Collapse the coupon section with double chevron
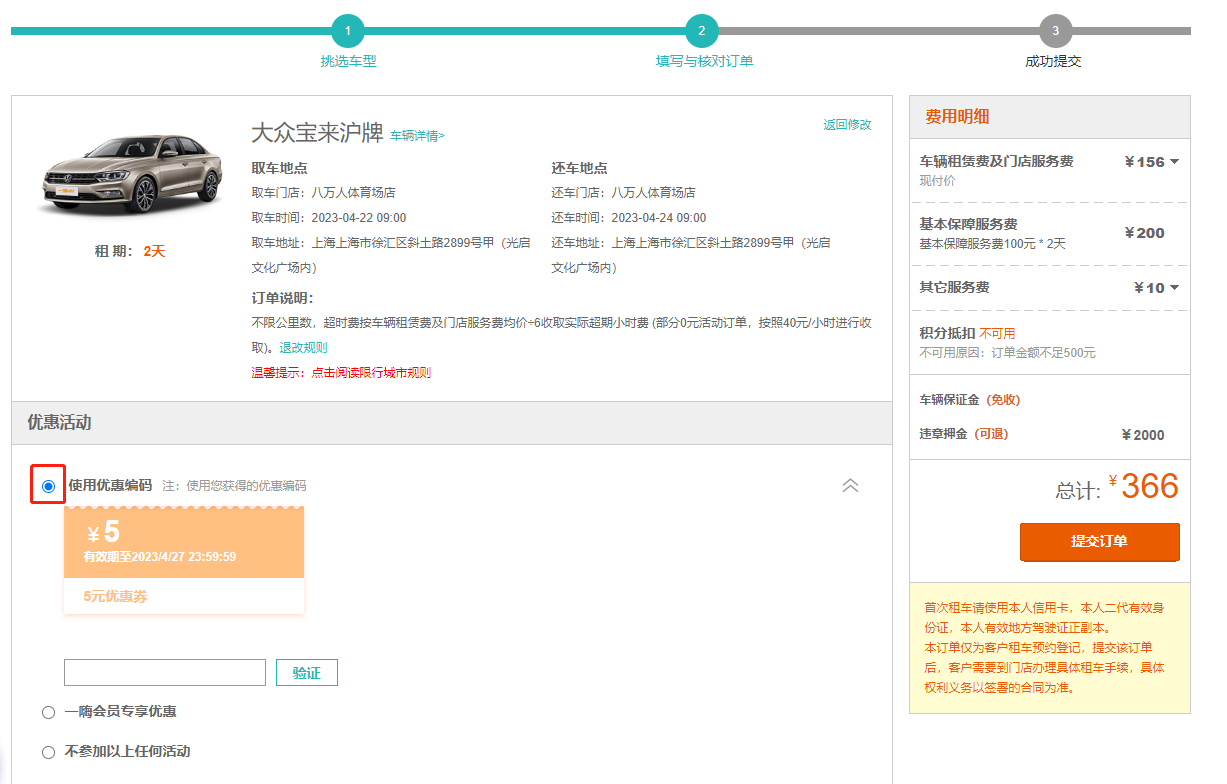 (850, 485)
